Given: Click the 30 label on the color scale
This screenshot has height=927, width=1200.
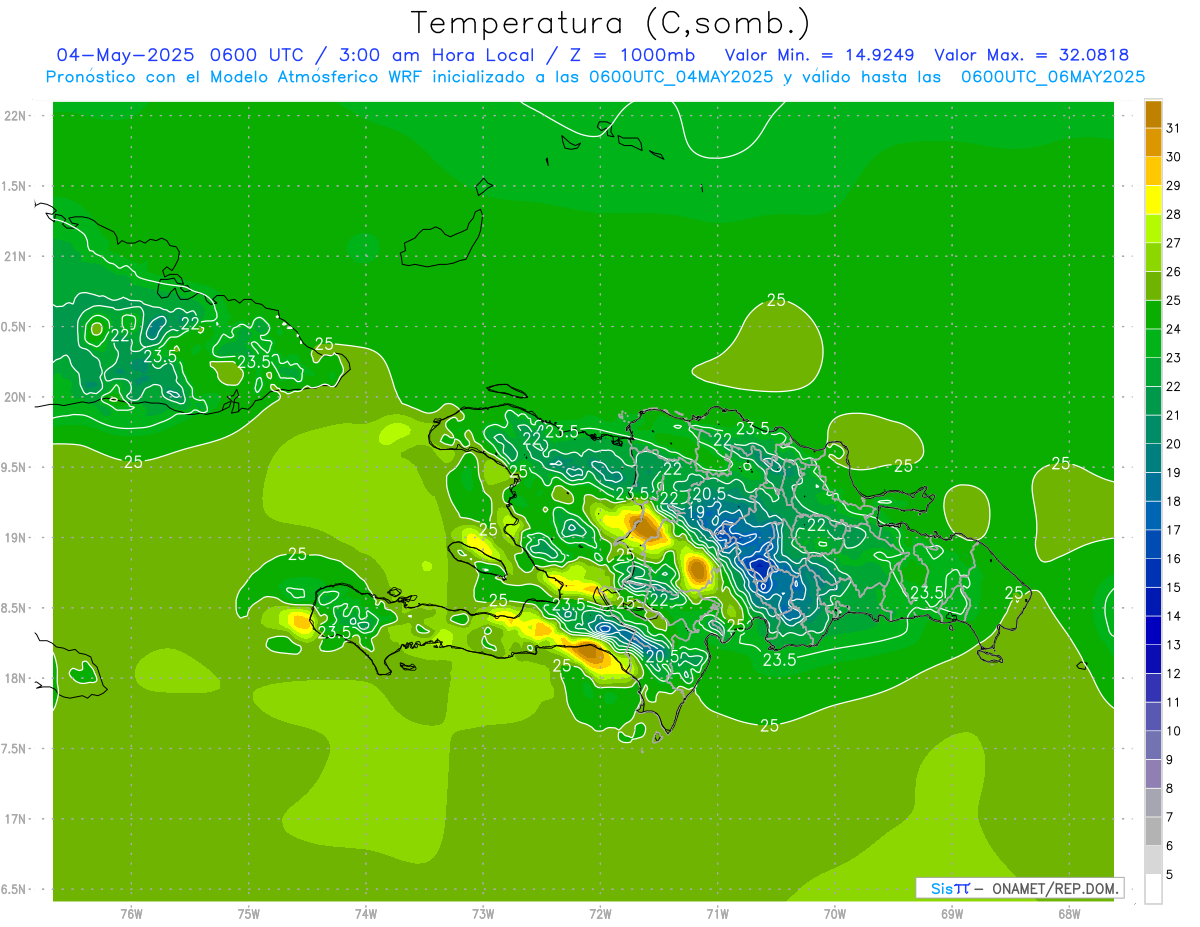Looking at the screenshot, I should pos(1173,157).
